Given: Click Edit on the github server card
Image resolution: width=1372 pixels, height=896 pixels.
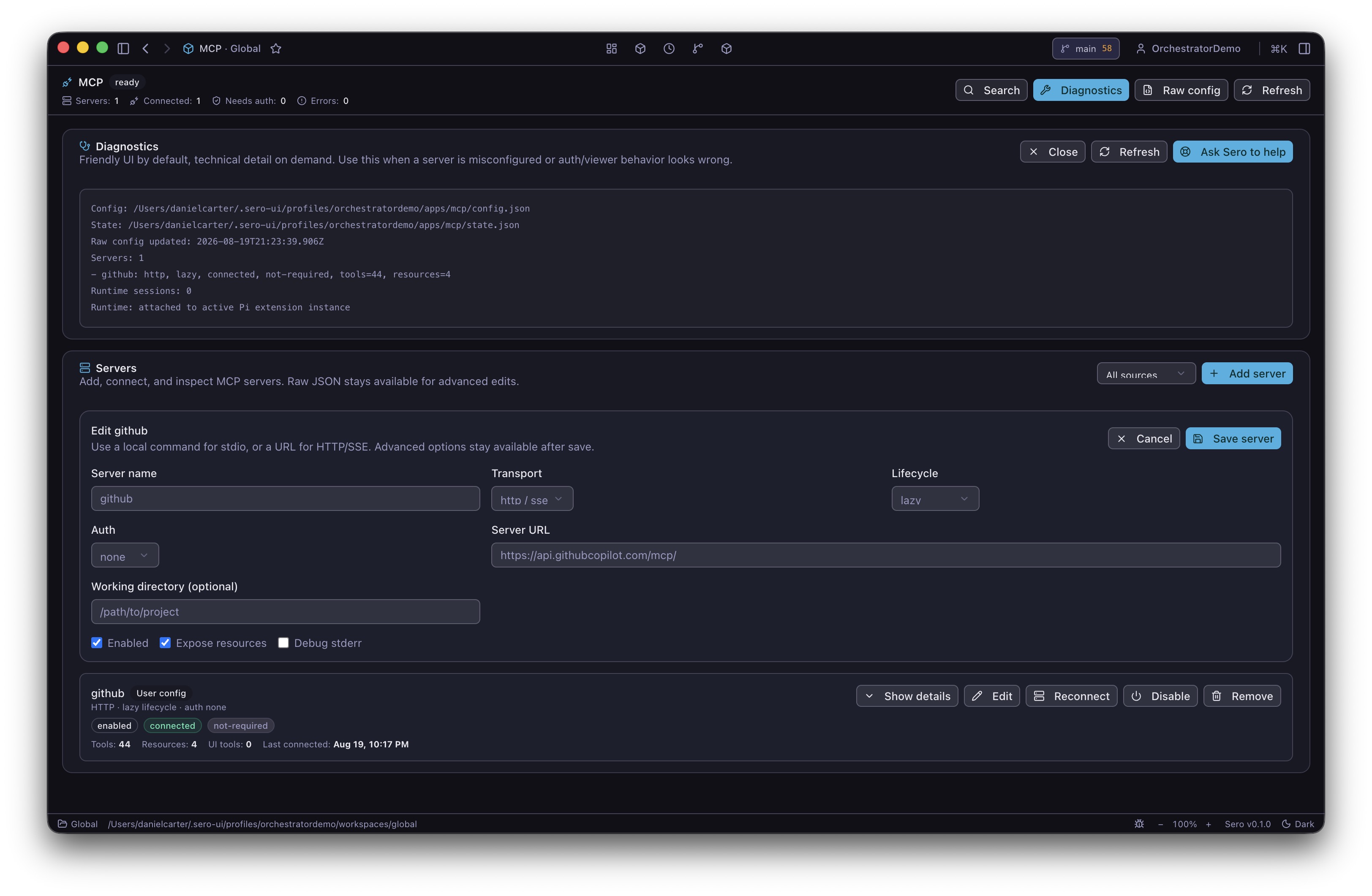Looking at the screenshot, I should (x=992, y=696).
